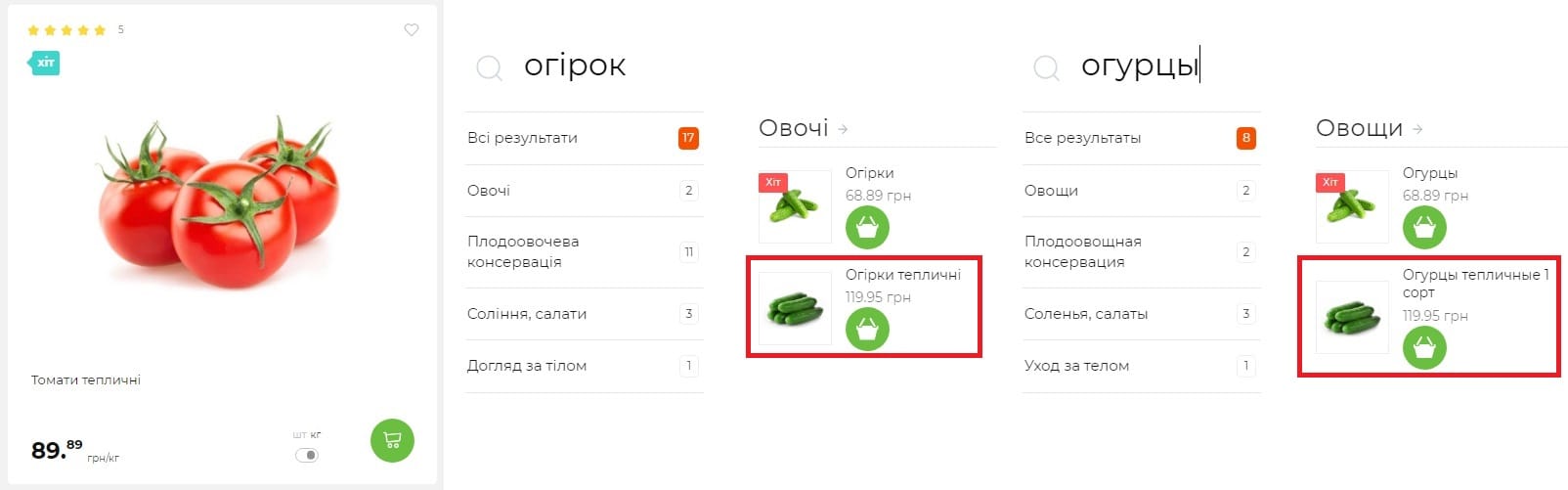Add Огурцы 68.89 грн to basket
1568x490 pixels.
[x=1424, y=228]
